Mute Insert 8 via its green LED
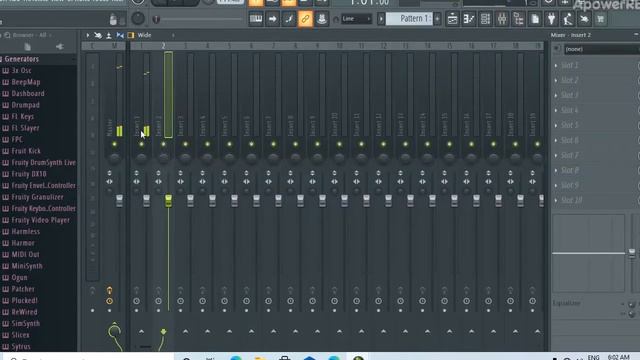Image resolution: width=640 pixels, height=360 pixels. [295, 144]
